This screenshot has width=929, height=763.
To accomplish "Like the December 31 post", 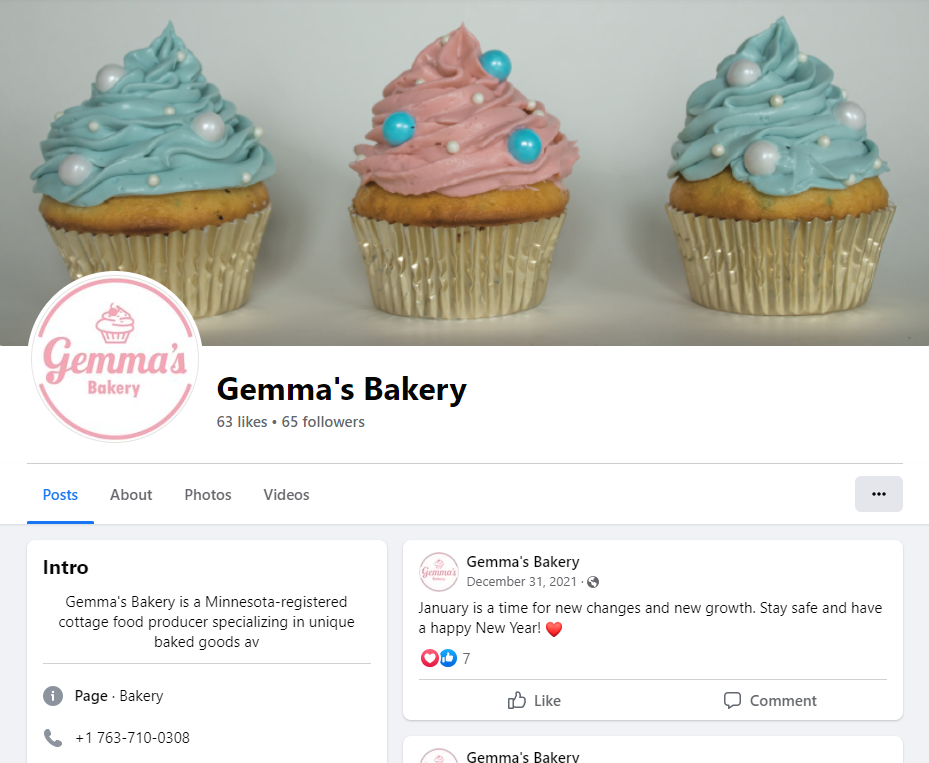I will click(534, 701).
